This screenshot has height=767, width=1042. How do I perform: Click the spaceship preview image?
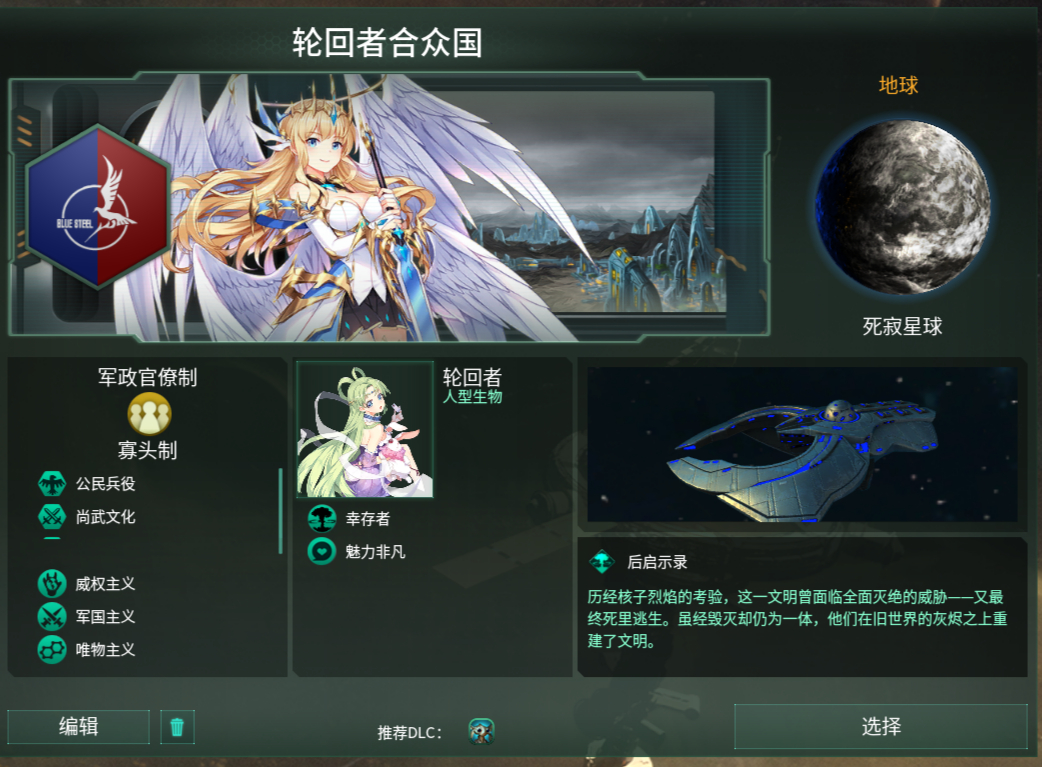coord(802,444)
